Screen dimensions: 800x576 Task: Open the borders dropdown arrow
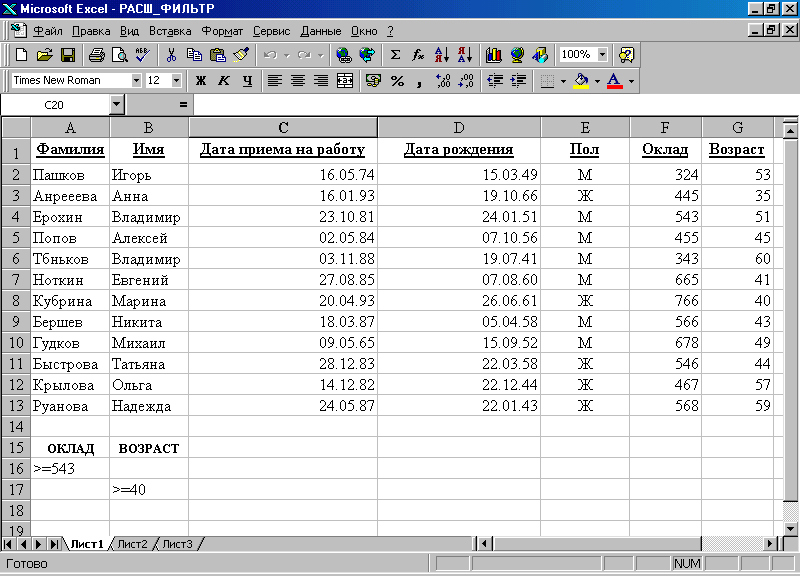[563, 81]
